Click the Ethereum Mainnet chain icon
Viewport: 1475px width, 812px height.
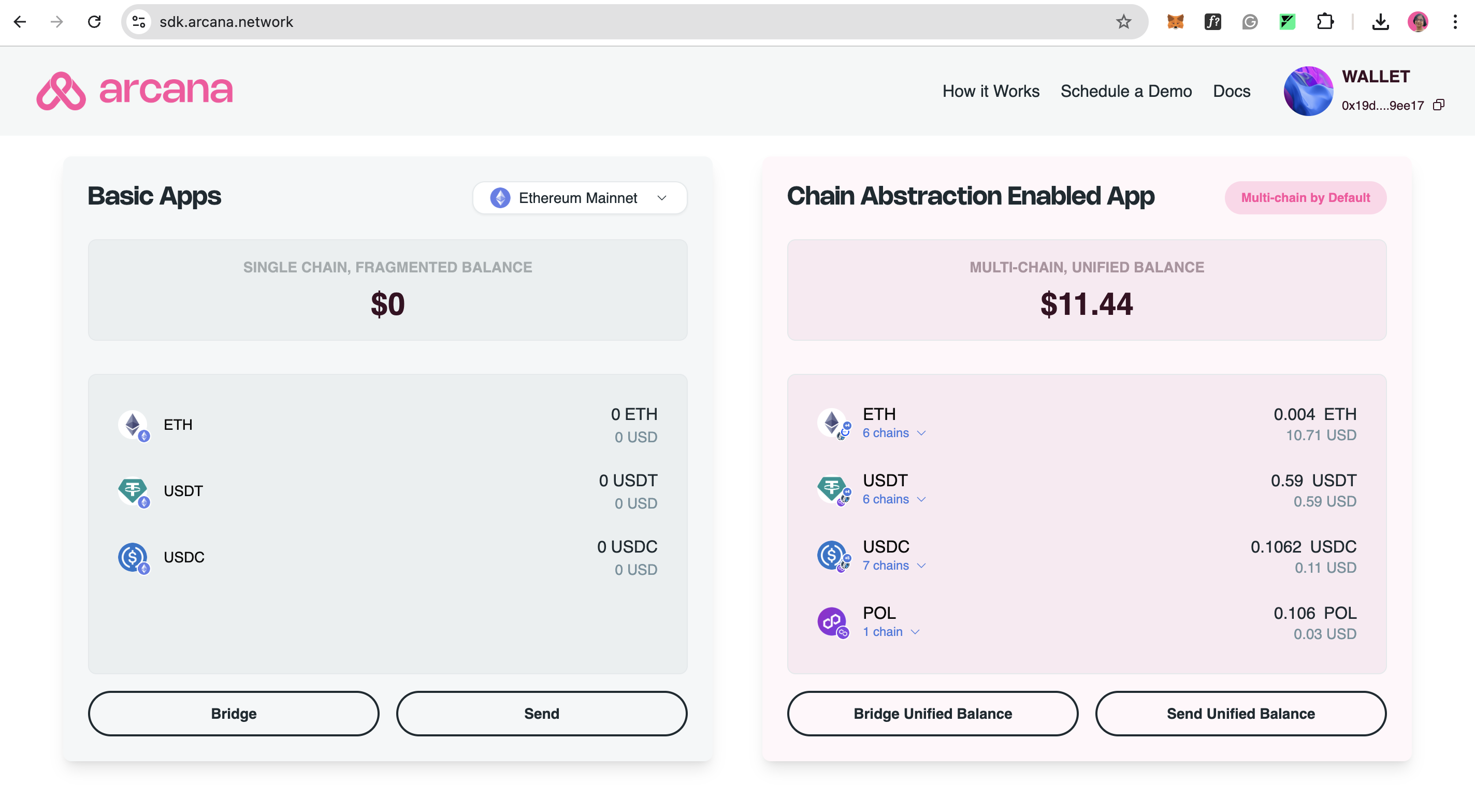pos(500,197)
